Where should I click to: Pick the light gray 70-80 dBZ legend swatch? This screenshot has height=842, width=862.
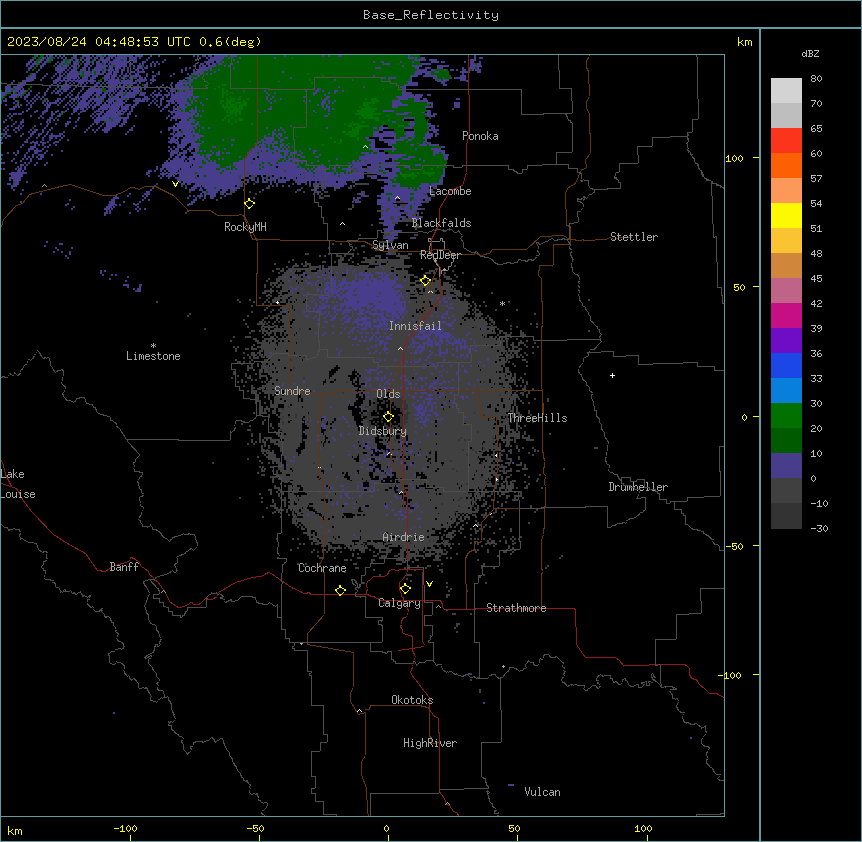(x=786, y=90)
